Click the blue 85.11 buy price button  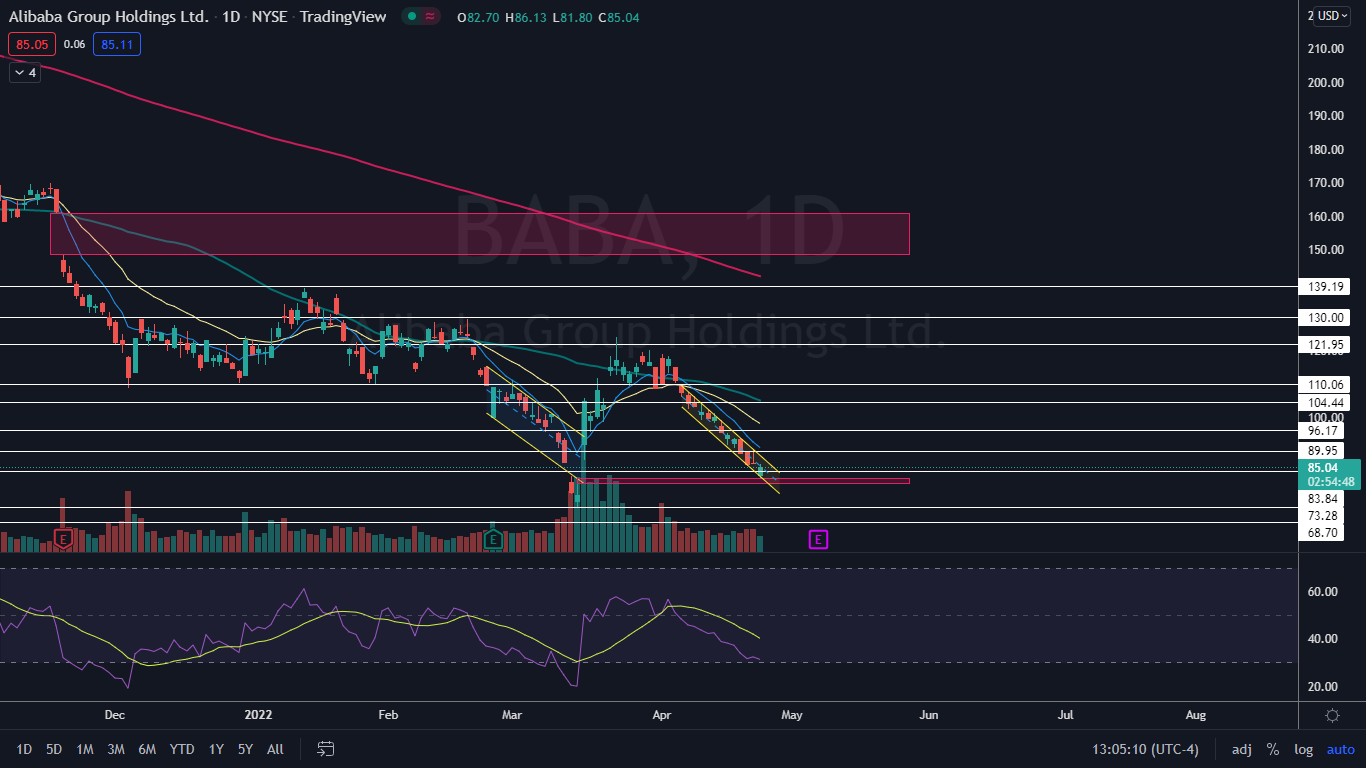click(117, 44)
